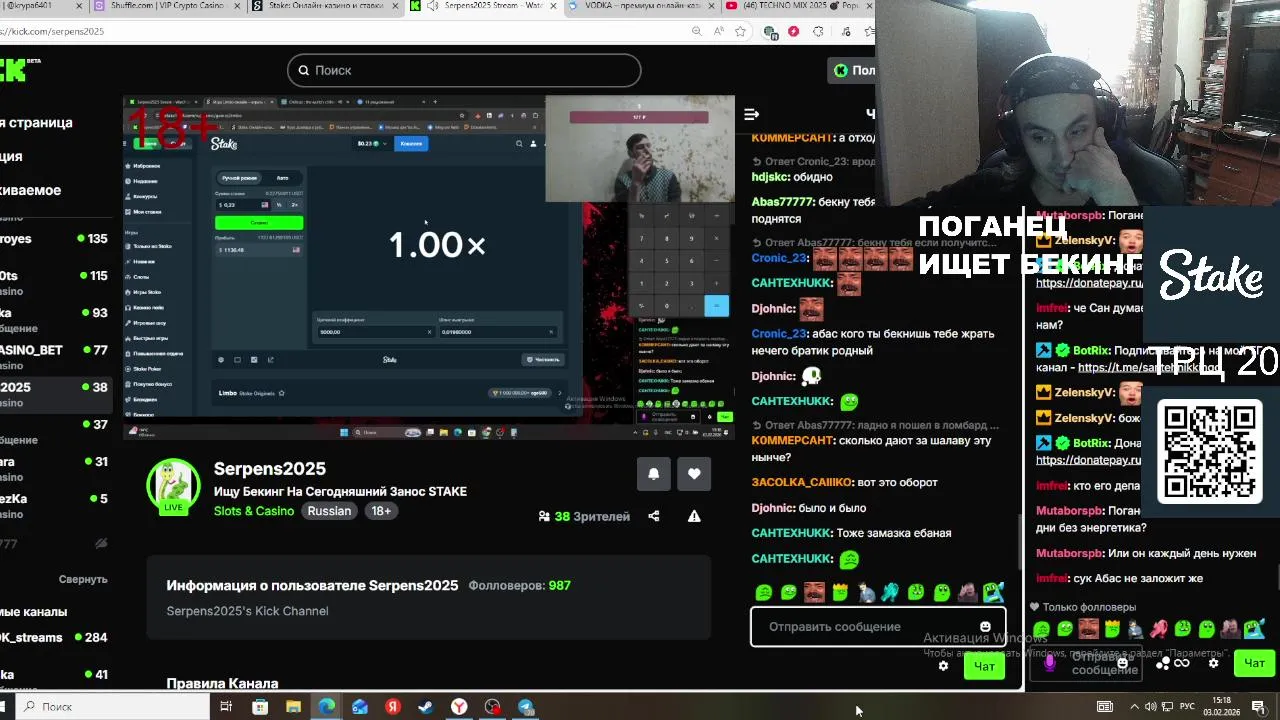Click the Windows taskbar Поиск search box
This screenshot has height=720, width=1280.
click(x=110, y=707)
